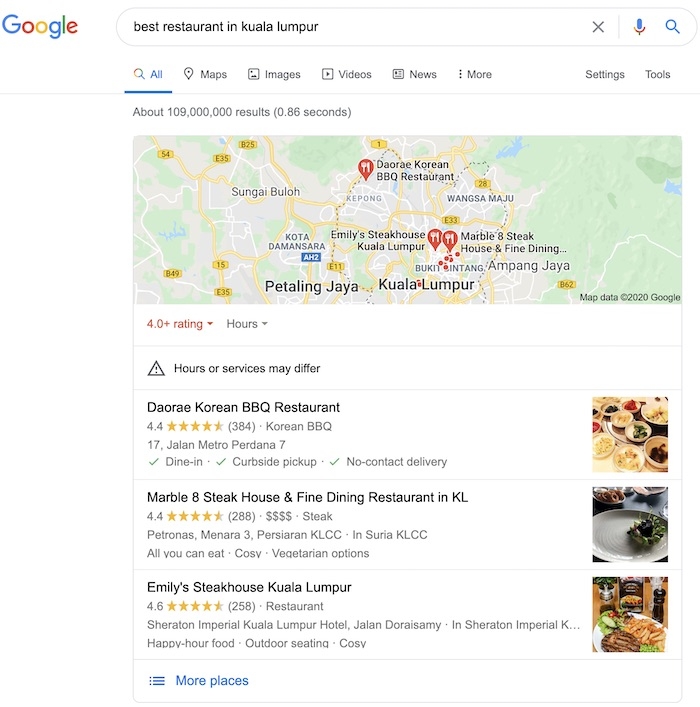Switch to the Images tab

[x=274, y=74]
